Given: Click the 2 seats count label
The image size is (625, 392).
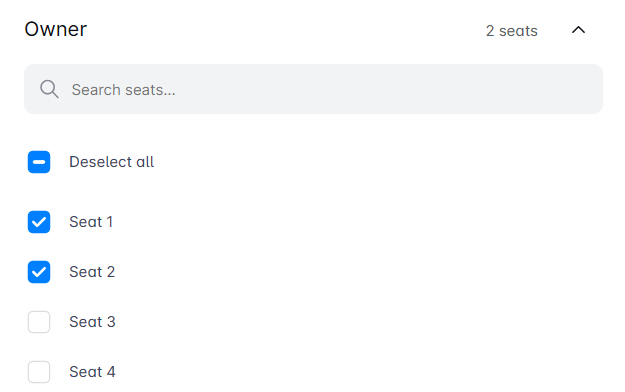Looking at the screenshot, I should coord(512,31).
